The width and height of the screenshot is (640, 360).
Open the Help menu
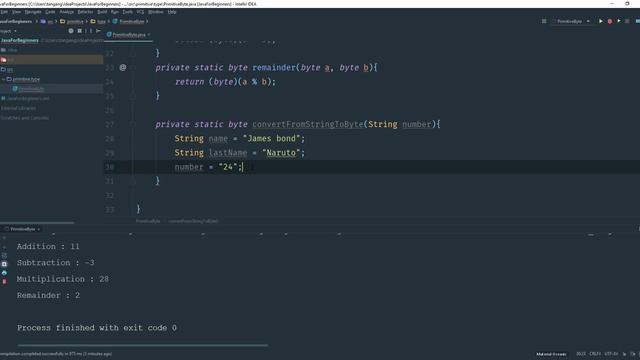pyautogui.click(x=172, y=12)
